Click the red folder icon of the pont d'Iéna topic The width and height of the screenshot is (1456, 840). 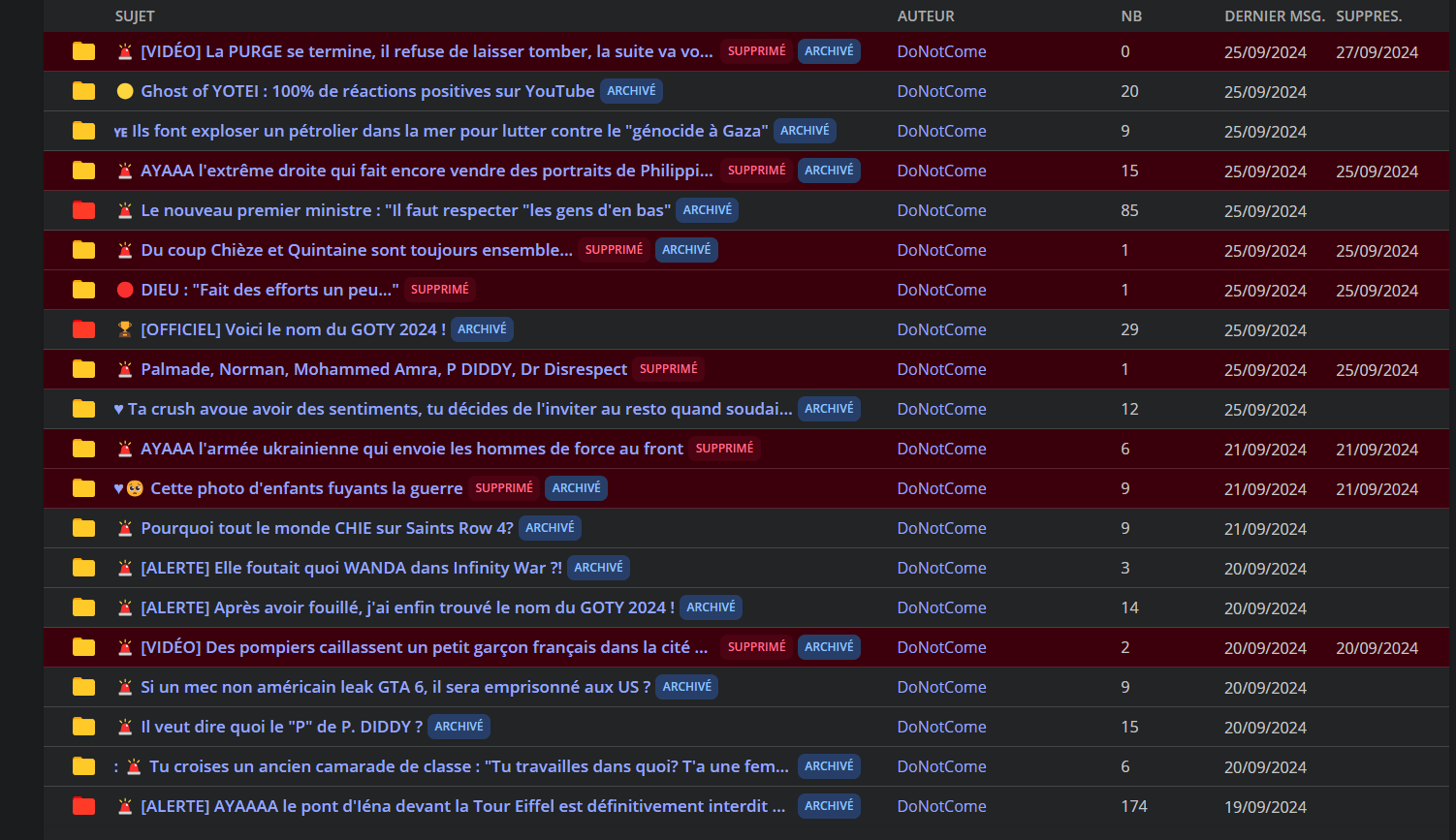coord(84,806)
